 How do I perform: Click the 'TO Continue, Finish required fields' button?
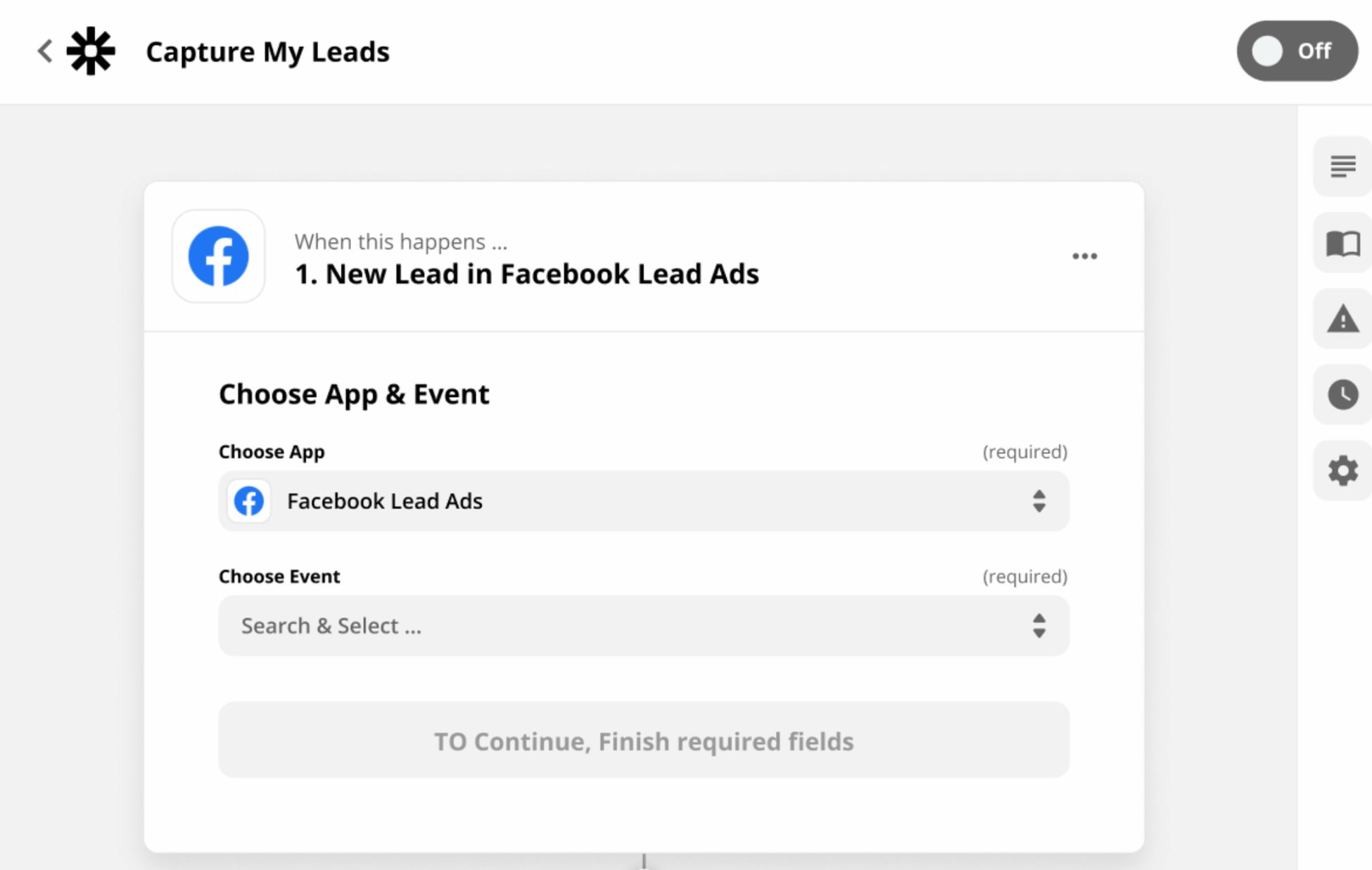[x=643, y=740]
